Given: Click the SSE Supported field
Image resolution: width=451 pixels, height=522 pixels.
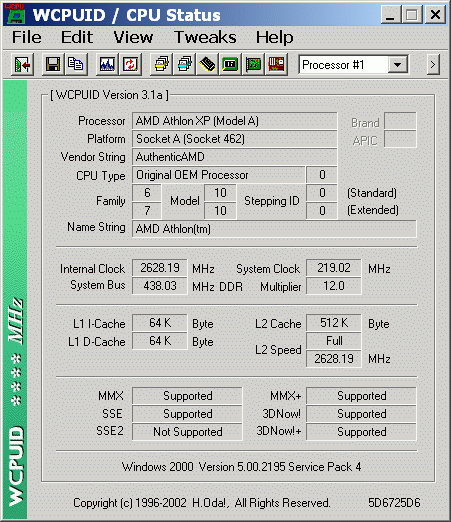Looking at the screenshot, I should click(187, 414).
